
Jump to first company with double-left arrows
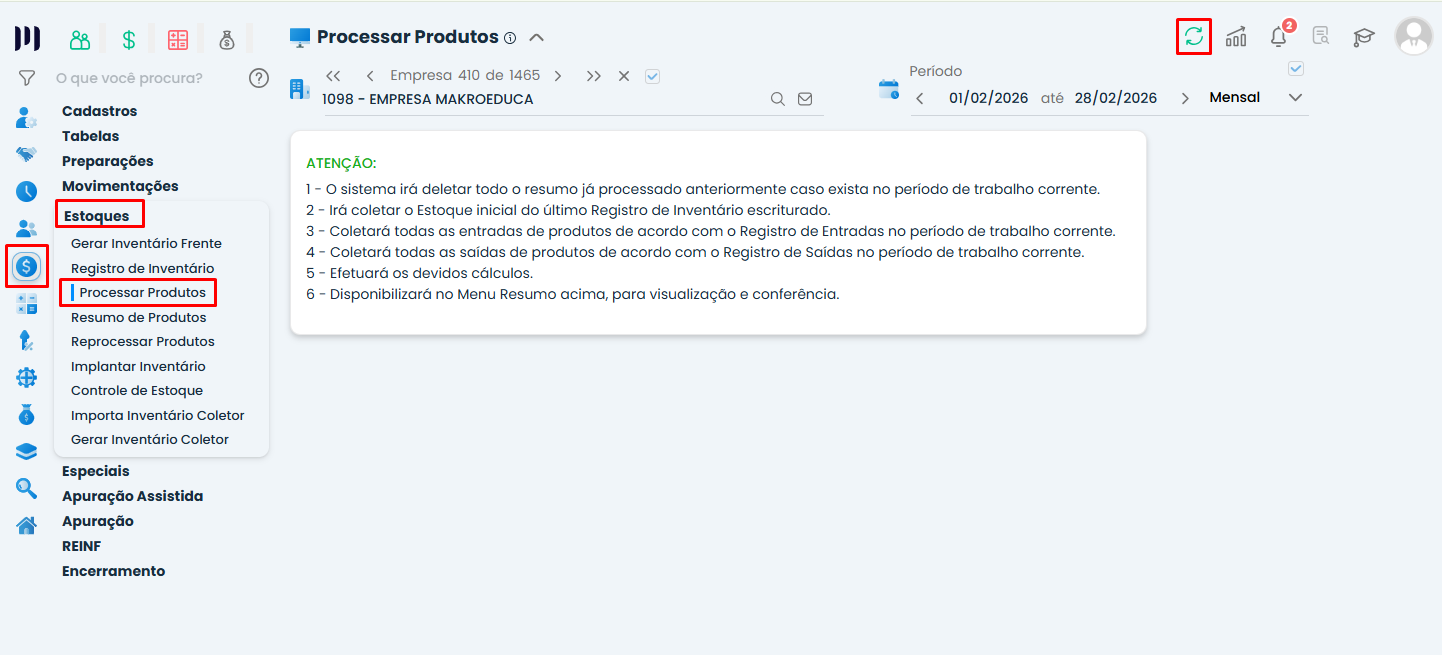tap(334, 76)
